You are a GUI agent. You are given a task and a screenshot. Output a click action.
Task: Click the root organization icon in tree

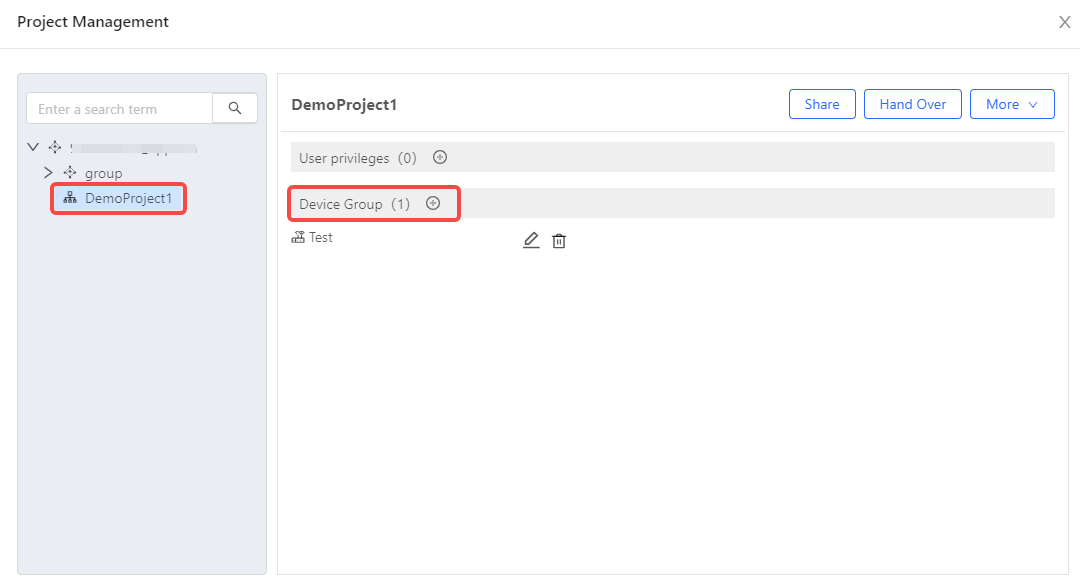click(55, 148)
